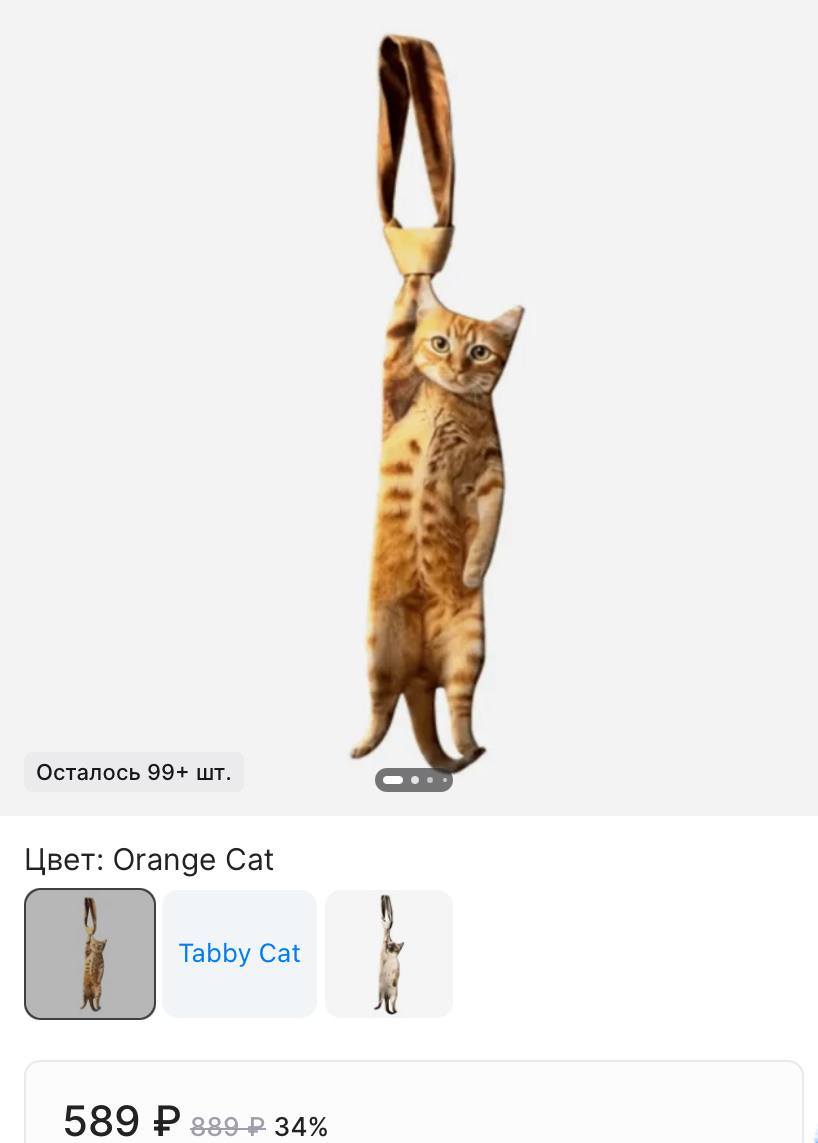The image size is (818, 1143).
Task: Click the 'Цвет: Orange Cat' color label
Action: (149, 859)
